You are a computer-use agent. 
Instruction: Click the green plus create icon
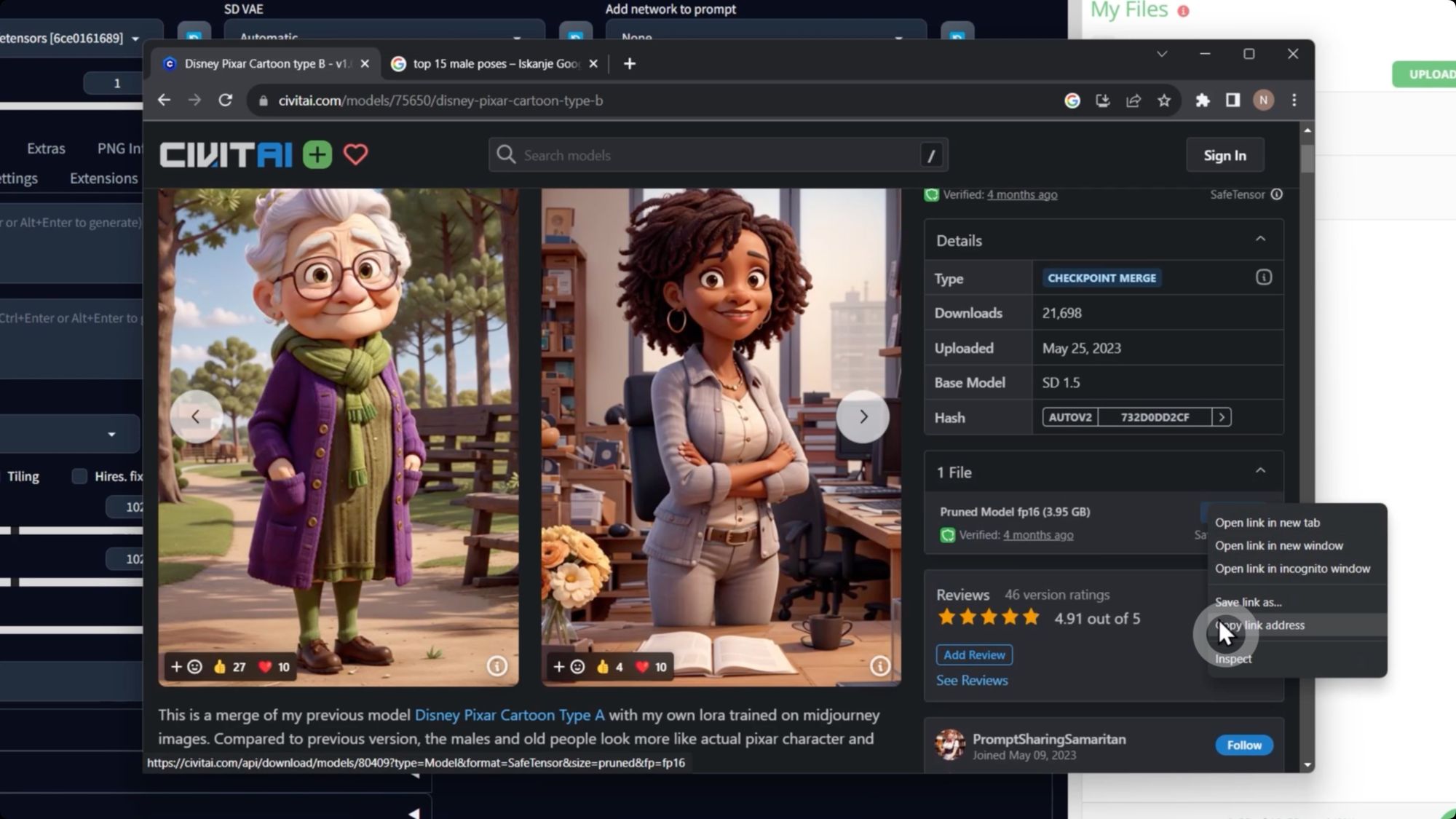click(x=317, y=155)
